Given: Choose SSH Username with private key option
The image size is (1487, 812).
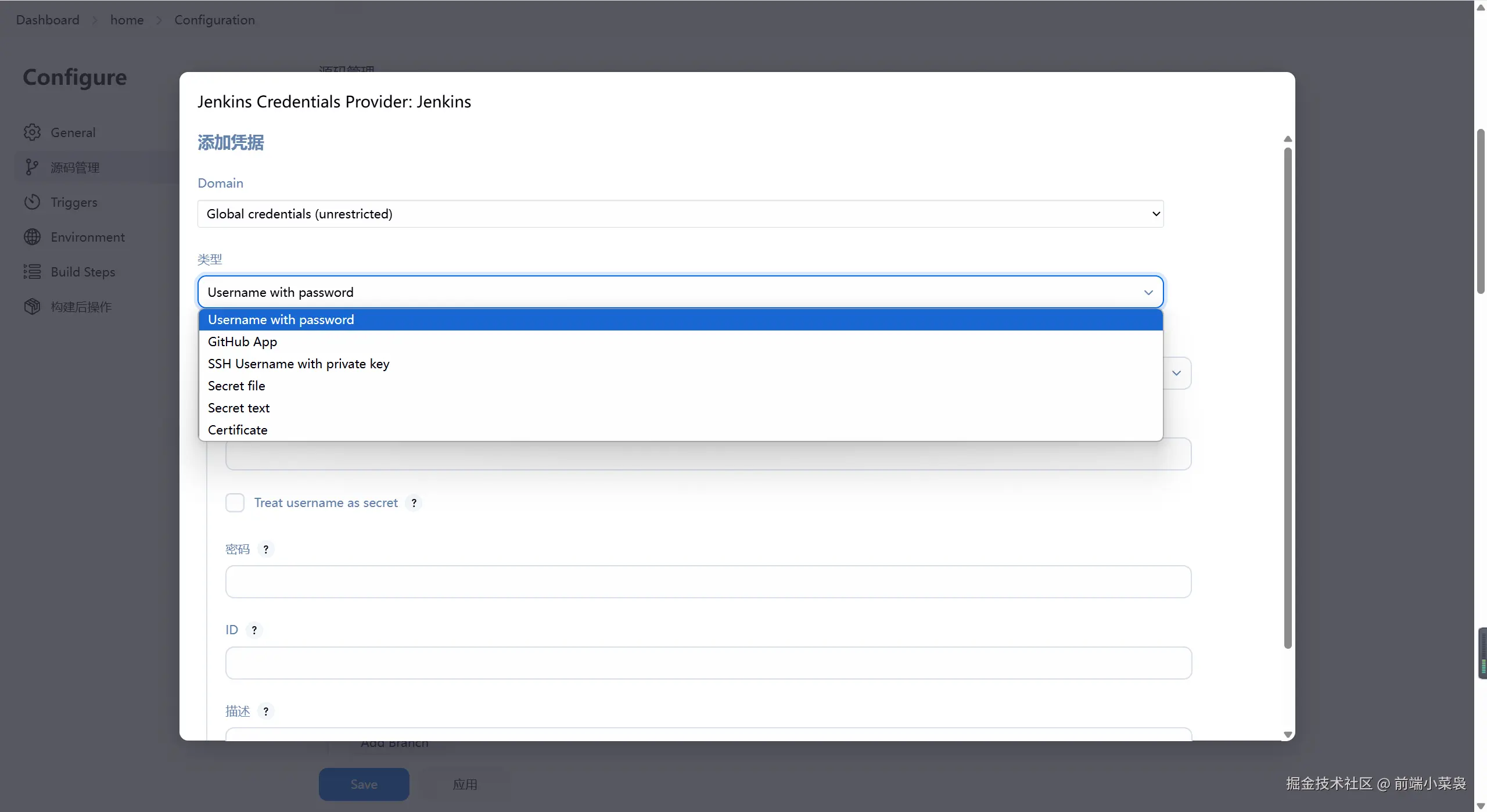Looking at the screenshot, I should point(299,364).
